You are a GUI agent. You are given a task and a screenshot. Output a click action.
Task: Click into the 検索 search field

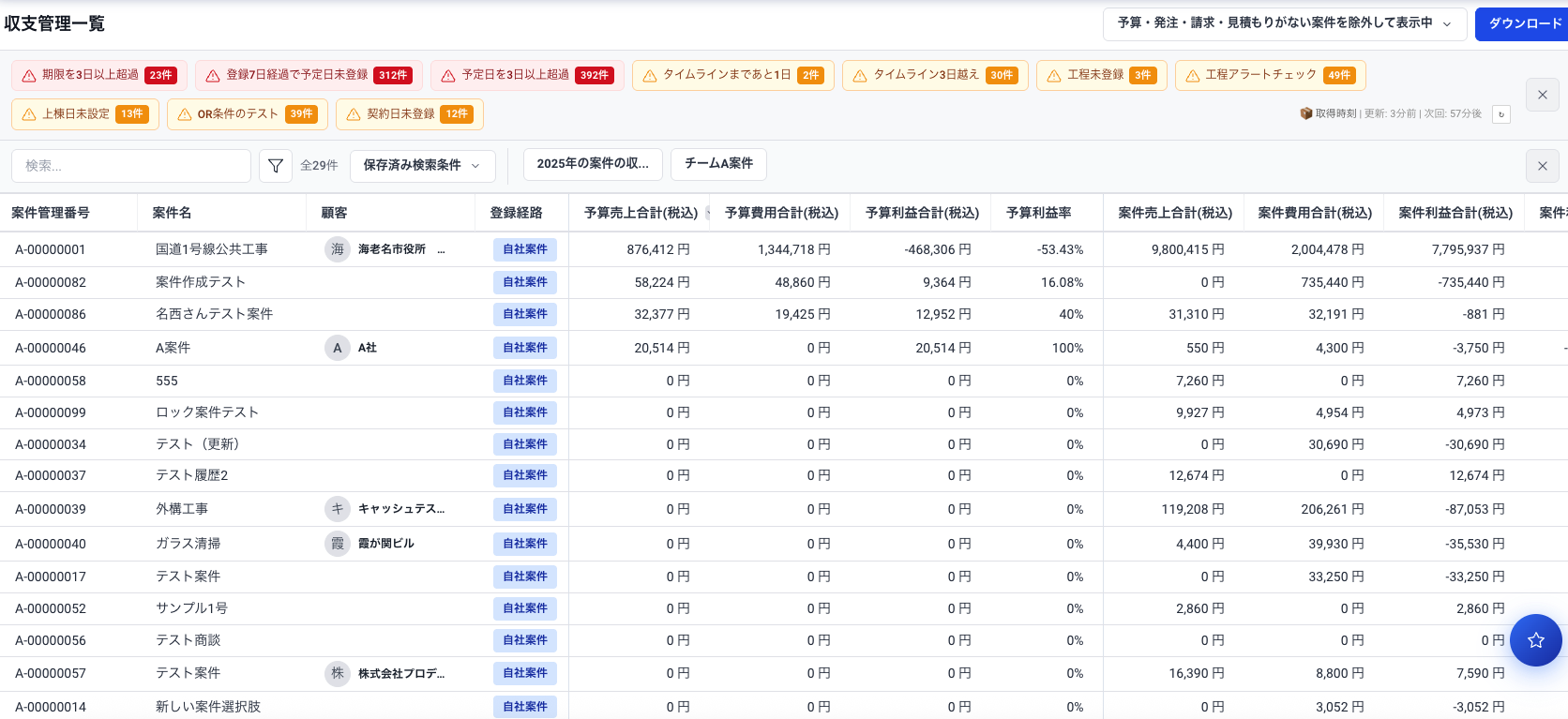tap(131, 166)
